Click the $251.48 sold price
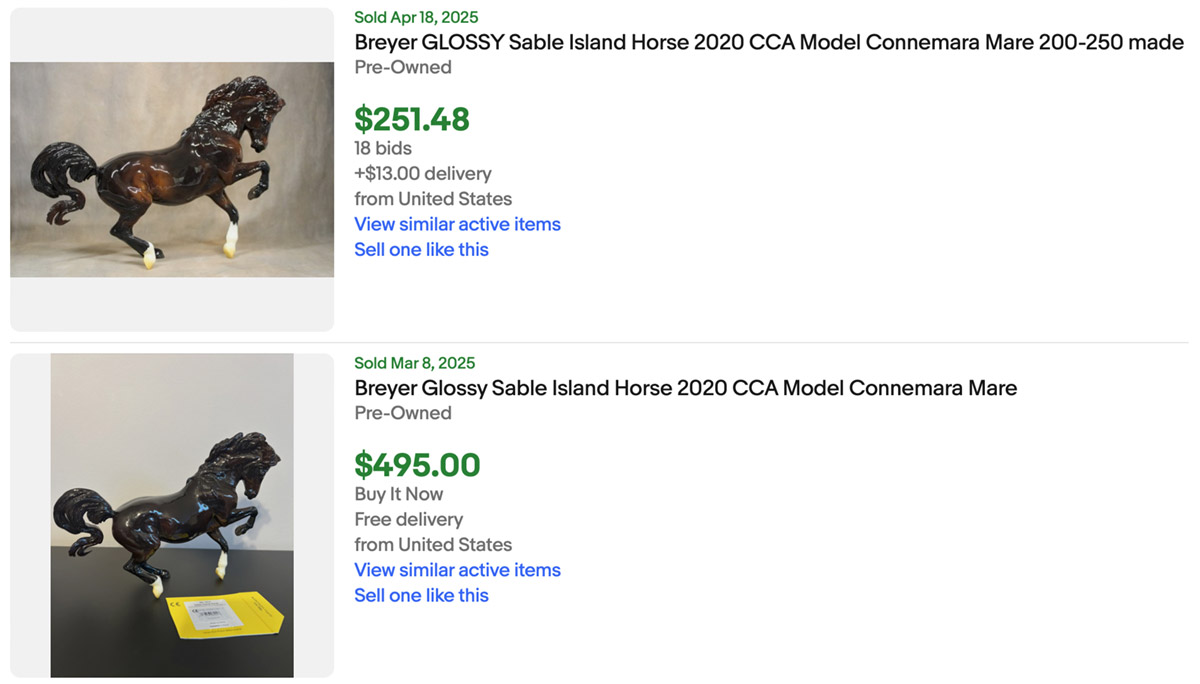 [412, 119]
